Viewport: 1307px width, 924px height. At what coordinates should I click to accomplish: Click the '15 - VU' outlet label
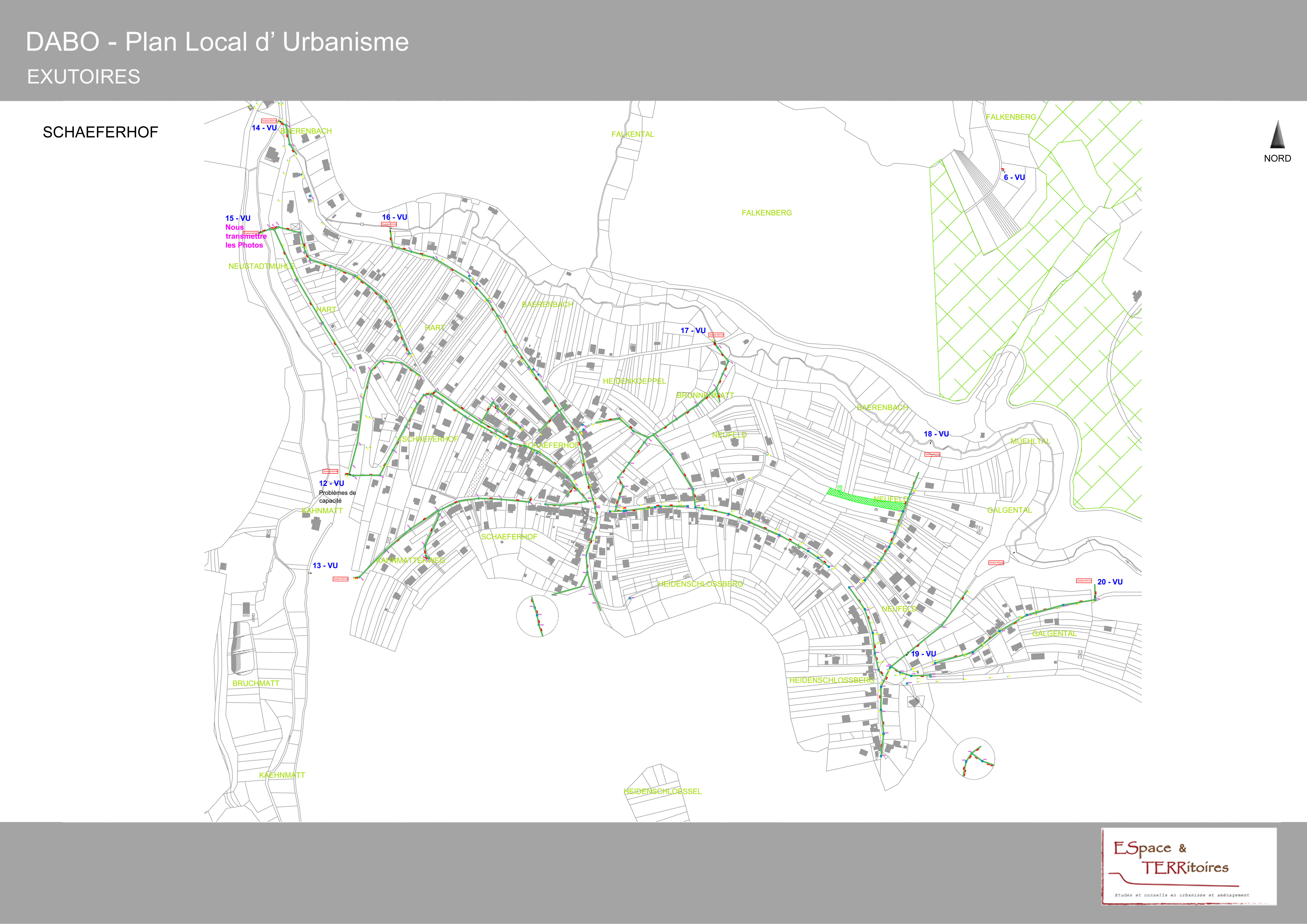pyautogui.click(x=237, y=218)
